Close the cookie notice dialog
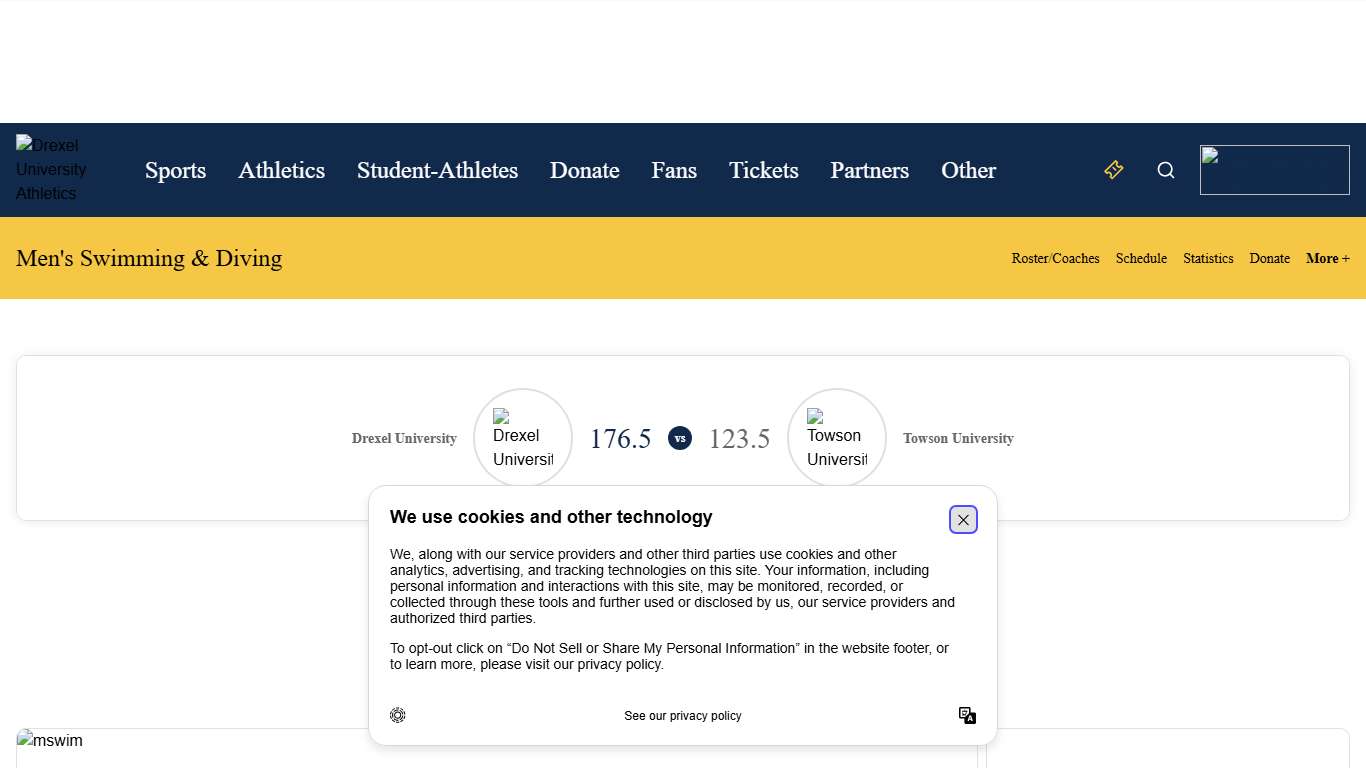1366x768 pixels. pyautogui.click(x=963, y=520)
